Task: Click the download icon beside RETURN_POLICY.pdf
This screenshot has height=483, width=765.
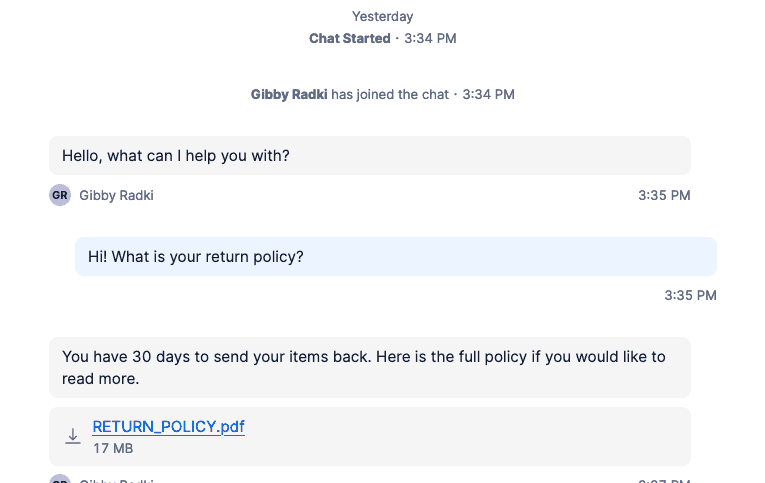Action: coord(73,436)
